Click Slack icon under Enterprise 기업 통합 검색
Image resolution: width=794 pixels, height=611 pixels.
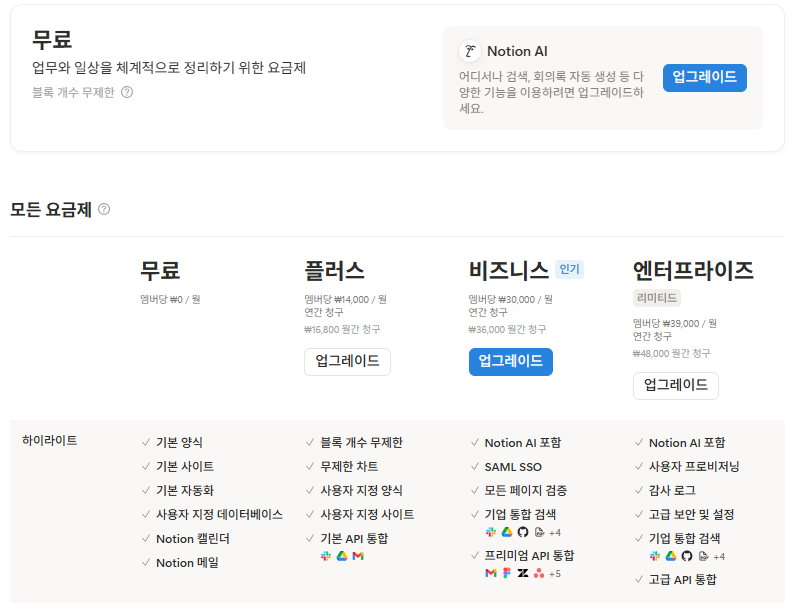655,556
